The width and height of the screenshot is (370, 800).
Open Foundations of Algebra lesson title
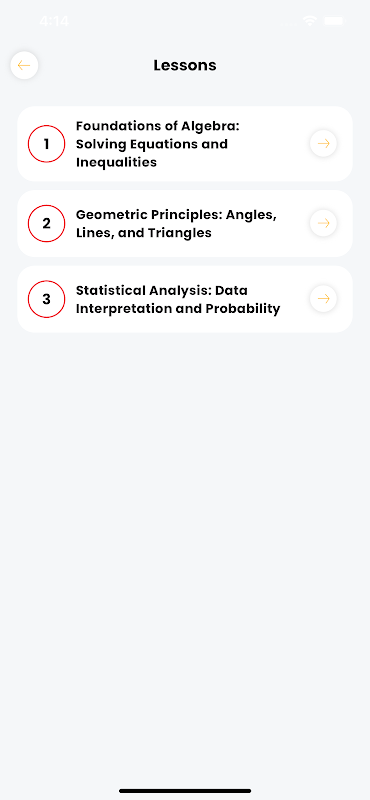point(157,144)
